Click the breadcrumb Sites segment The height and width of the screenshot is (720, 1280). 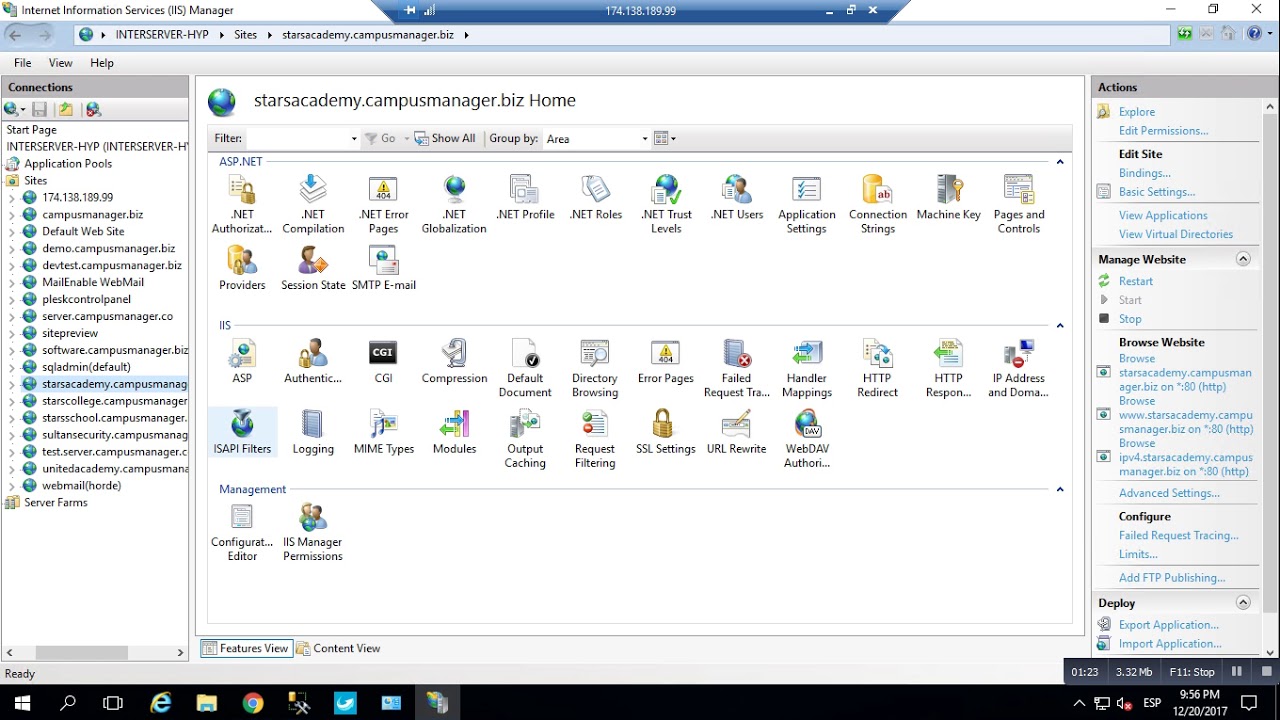pyautogui.click(x=245, y=34)
